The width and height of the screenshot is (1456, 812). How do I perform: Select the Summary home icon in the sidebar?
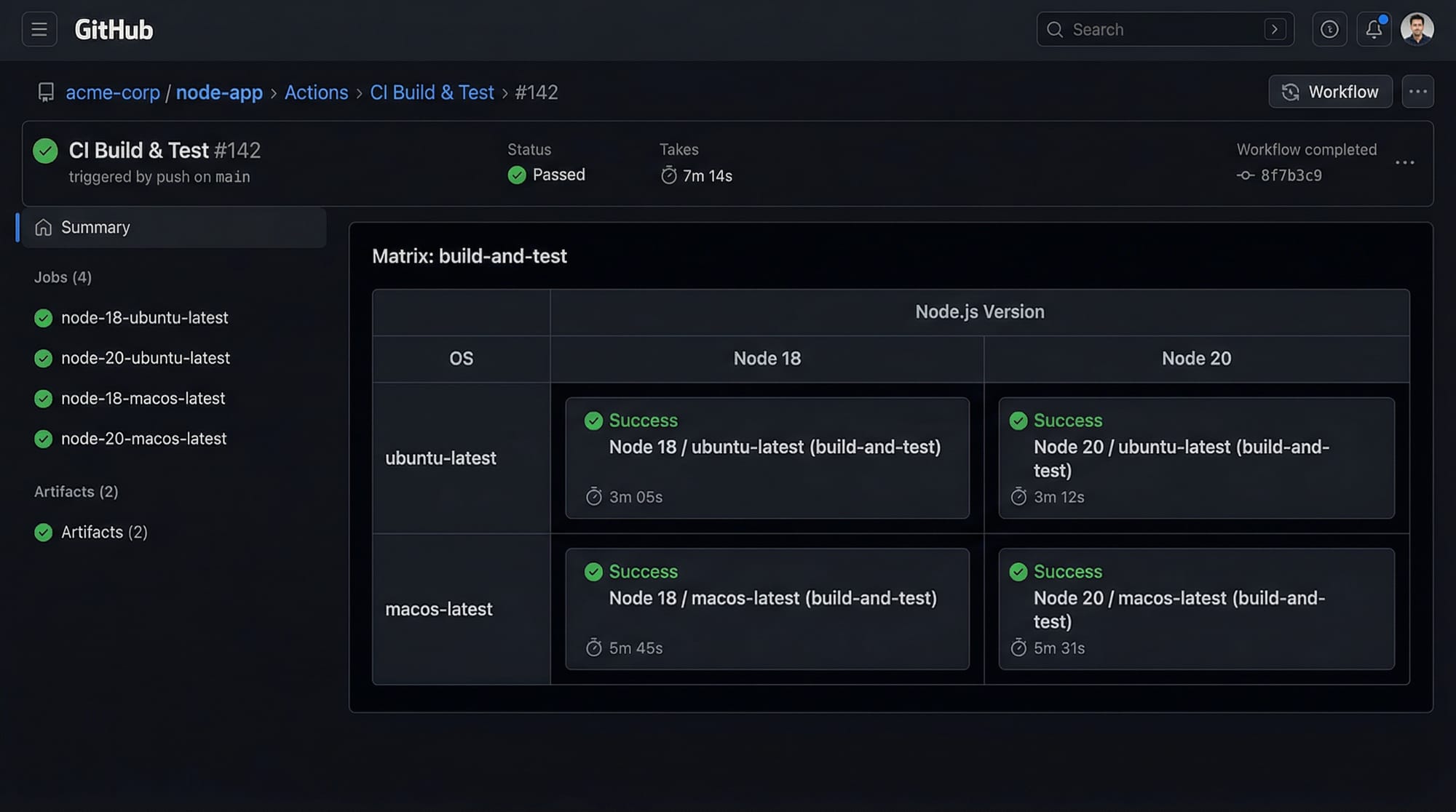[x=44, y=227]
